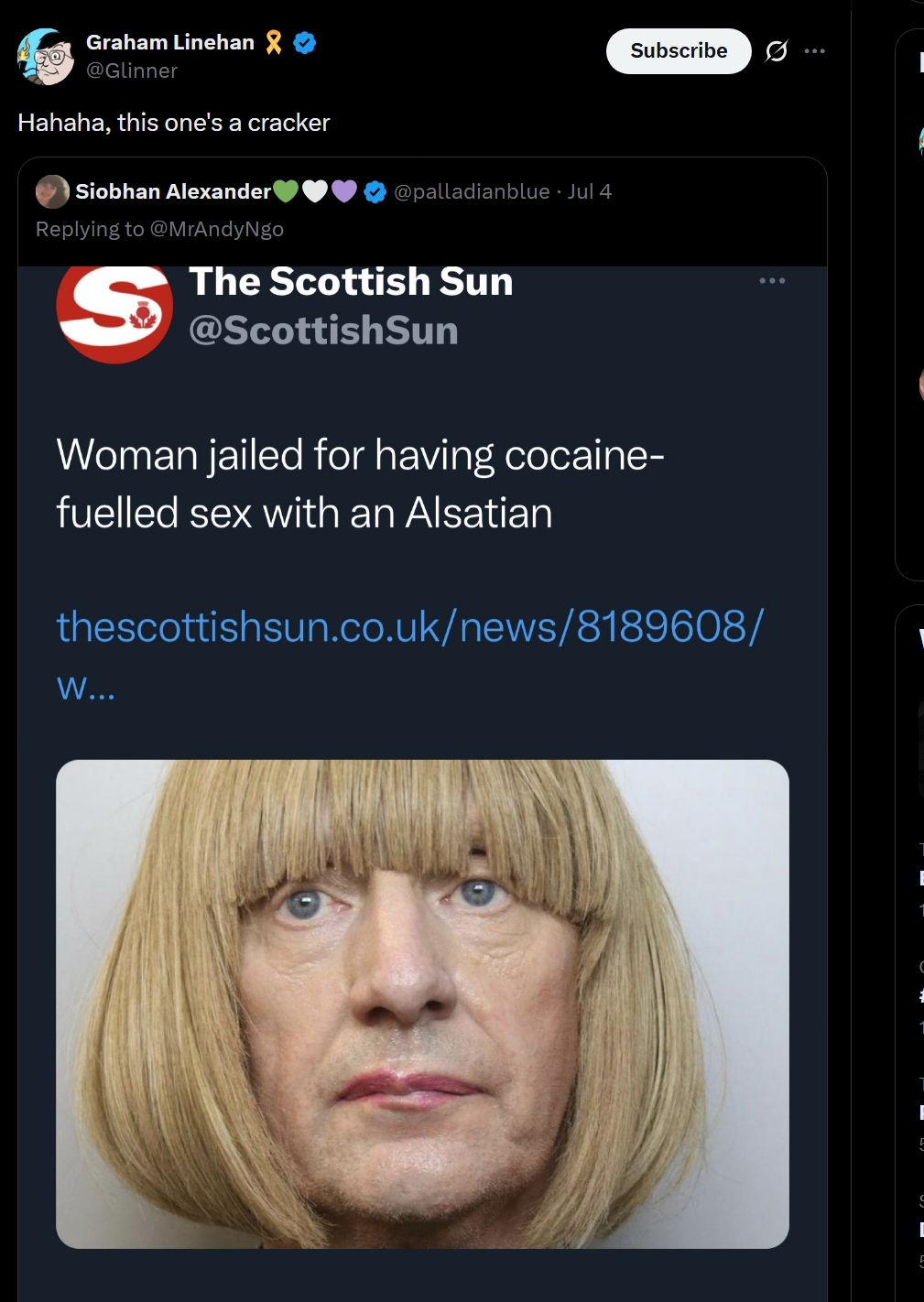Click the 'Hahaha, this one's a cracker' text

(174, 123)
